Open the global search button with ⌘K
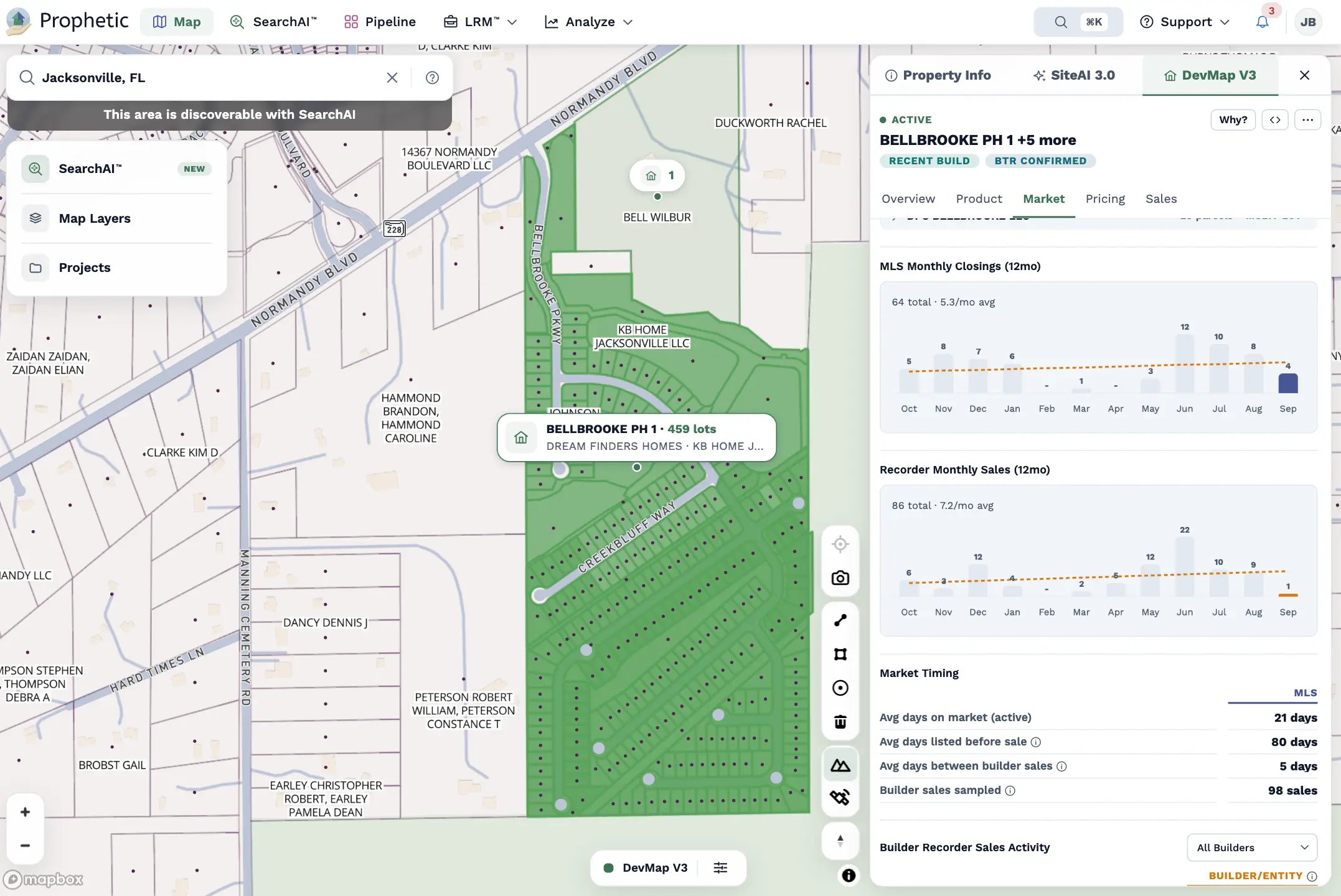This screenshot has height=896, width=1341. click(1078, 22)
